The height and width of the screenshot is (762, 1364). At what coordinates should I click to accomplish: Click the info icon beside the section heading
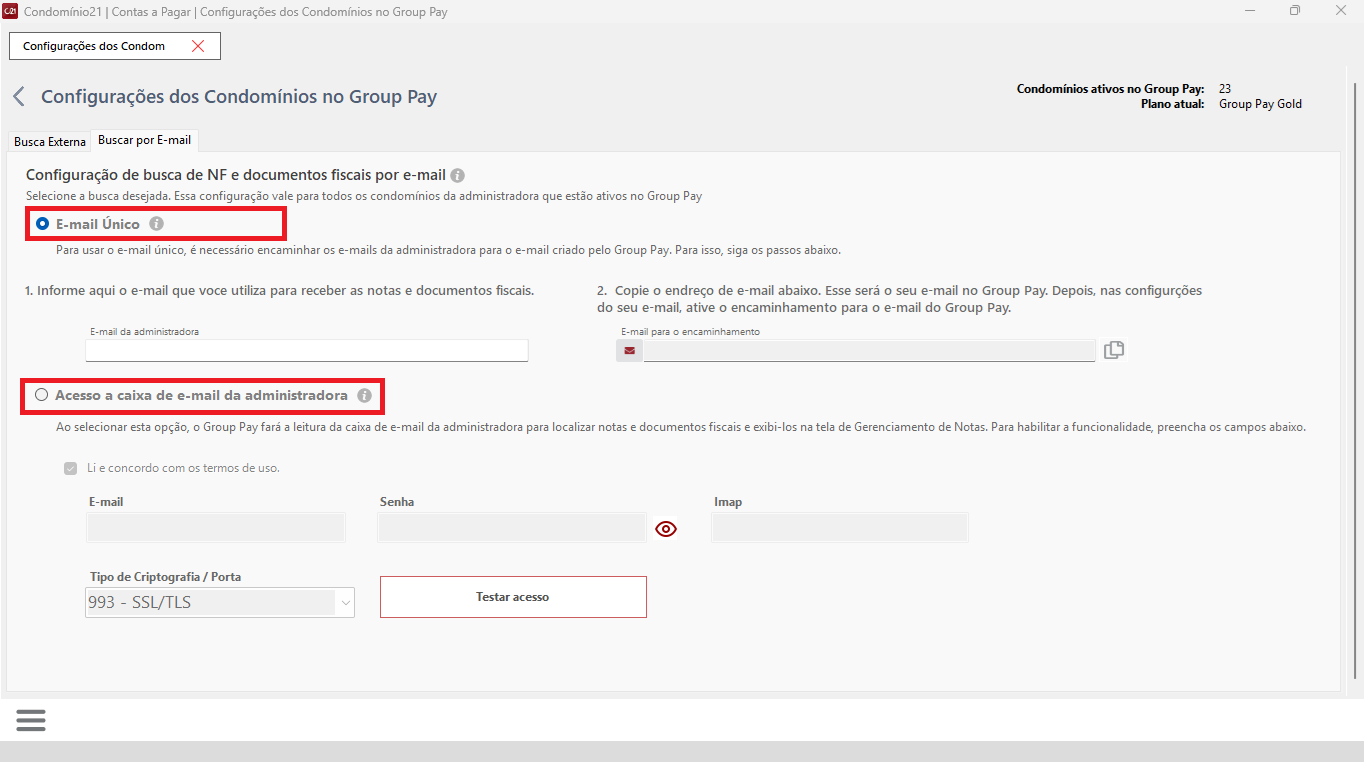click(x=457, y=175)
